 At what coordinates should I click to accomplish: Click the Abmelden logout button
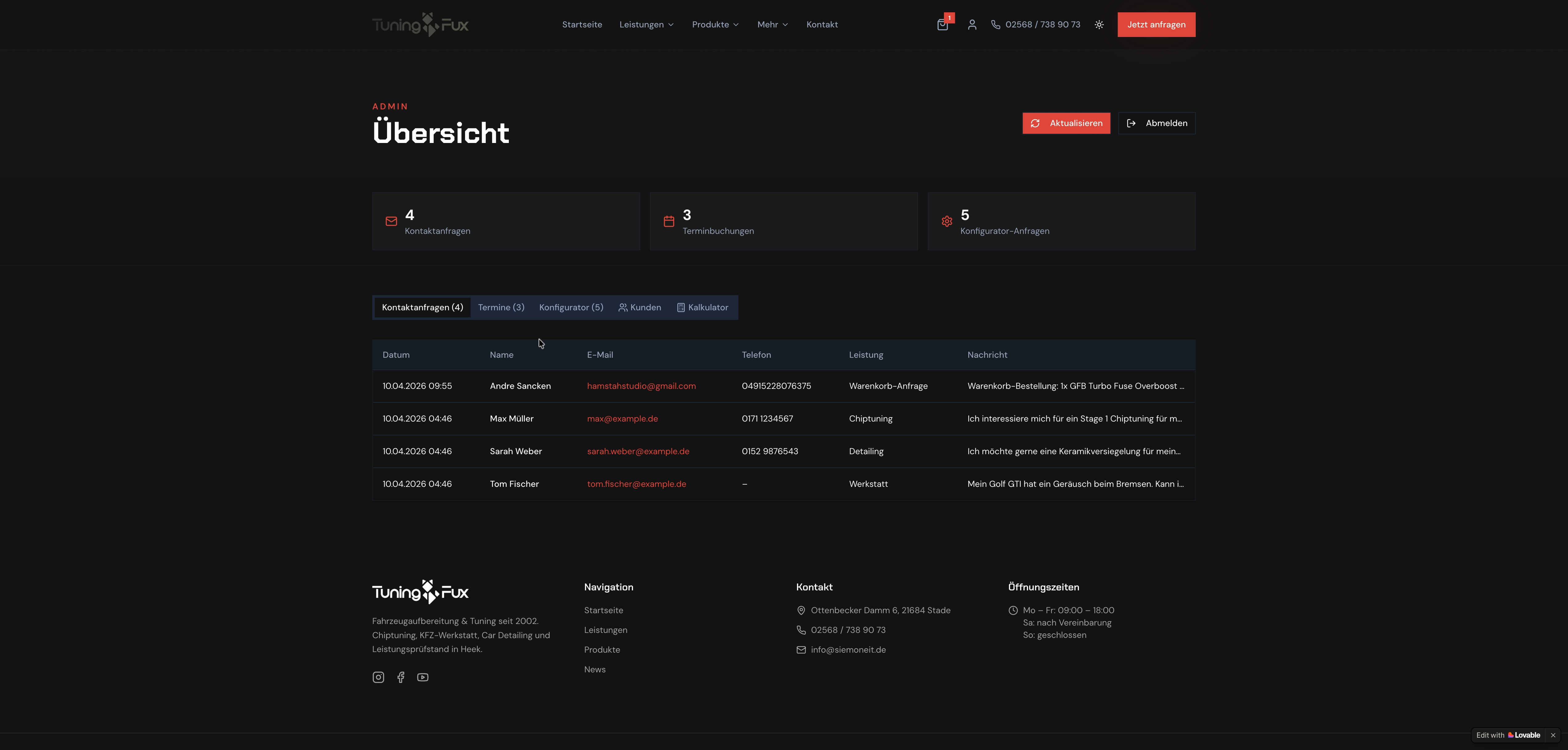point(1157,124)
